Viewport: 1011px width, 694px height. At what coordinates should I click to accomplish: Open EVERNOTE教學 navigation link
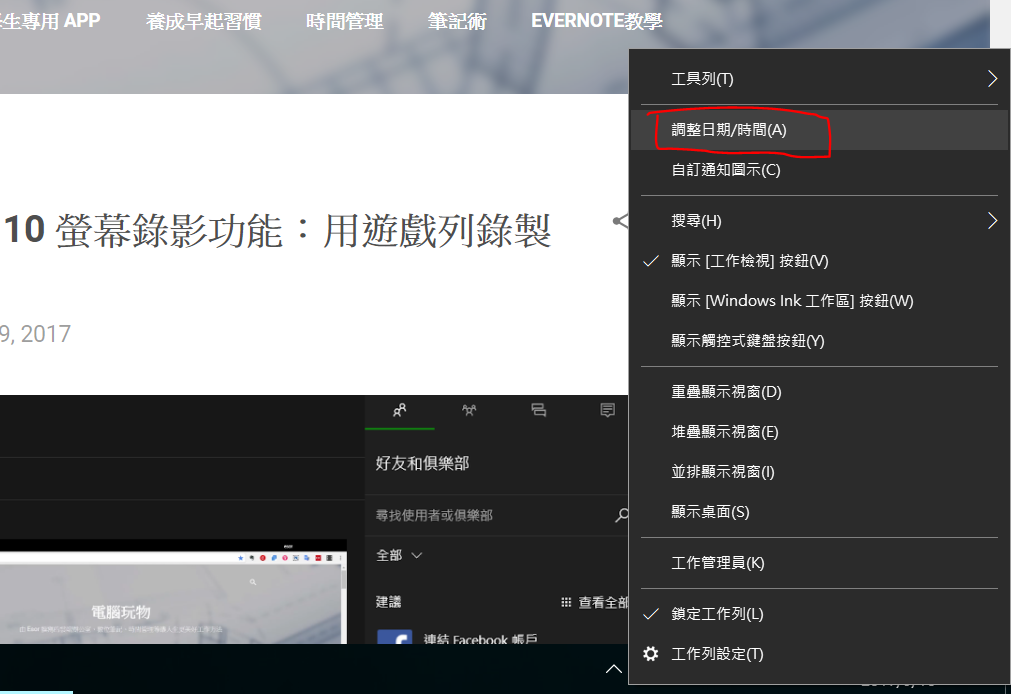[x=596, y=21]
